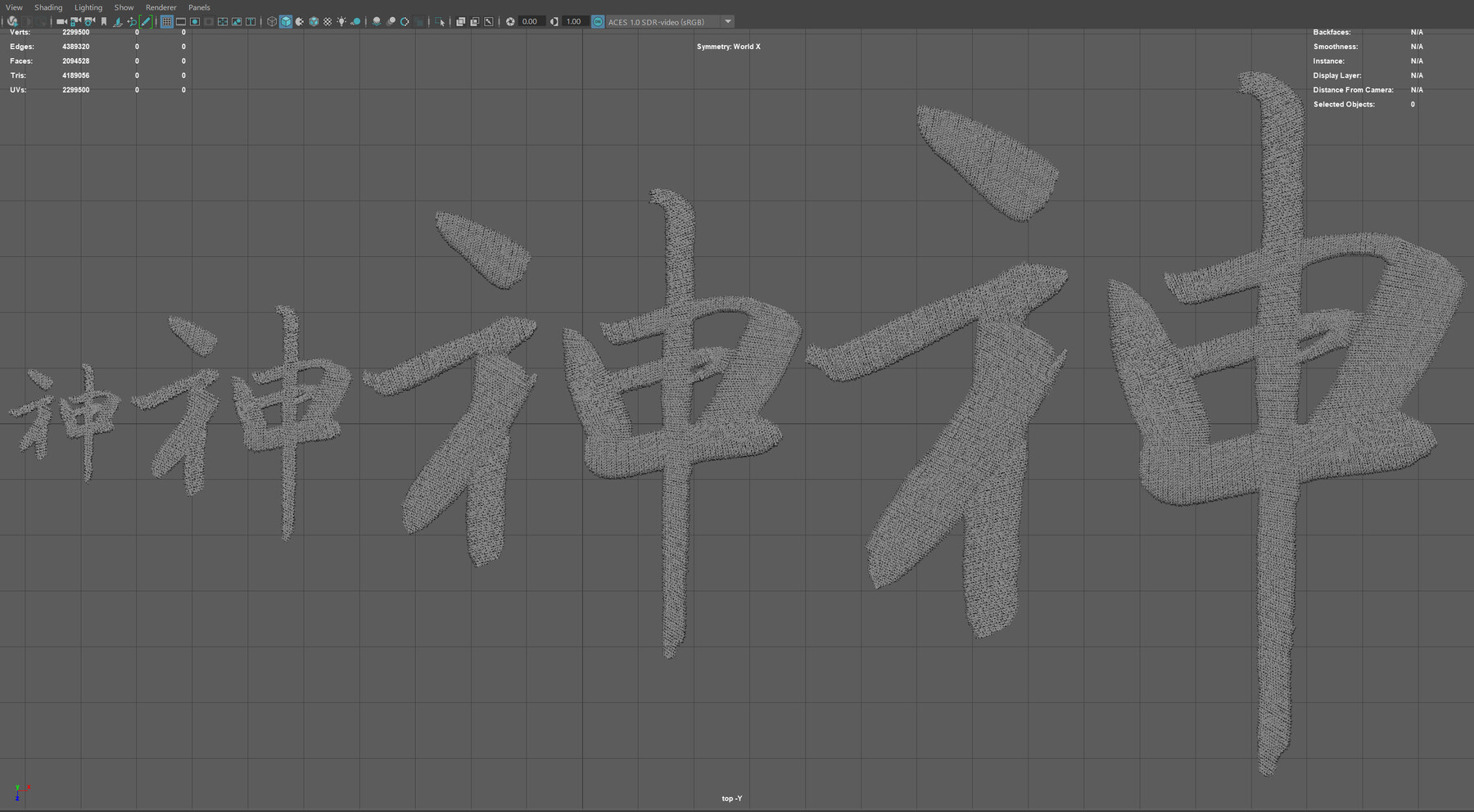Select the smooth shaded cube icon

coord(286,21)
